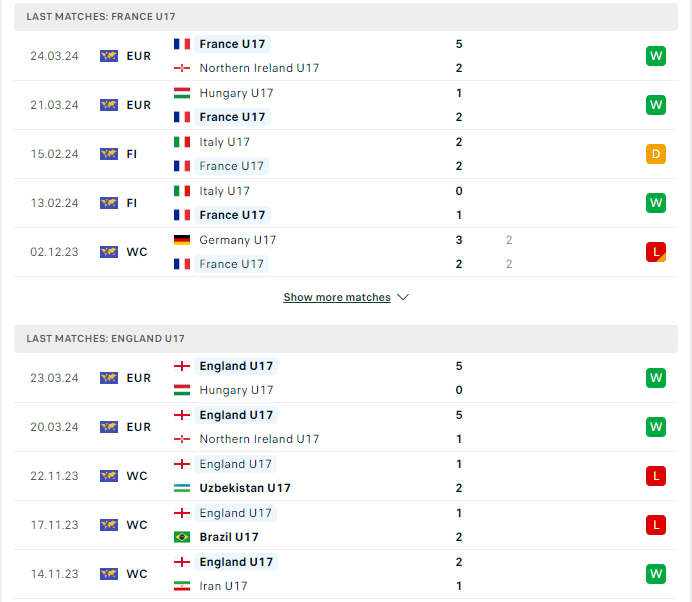
Task: Open the 02.12.23 WC match row
Action: point(346,252)
